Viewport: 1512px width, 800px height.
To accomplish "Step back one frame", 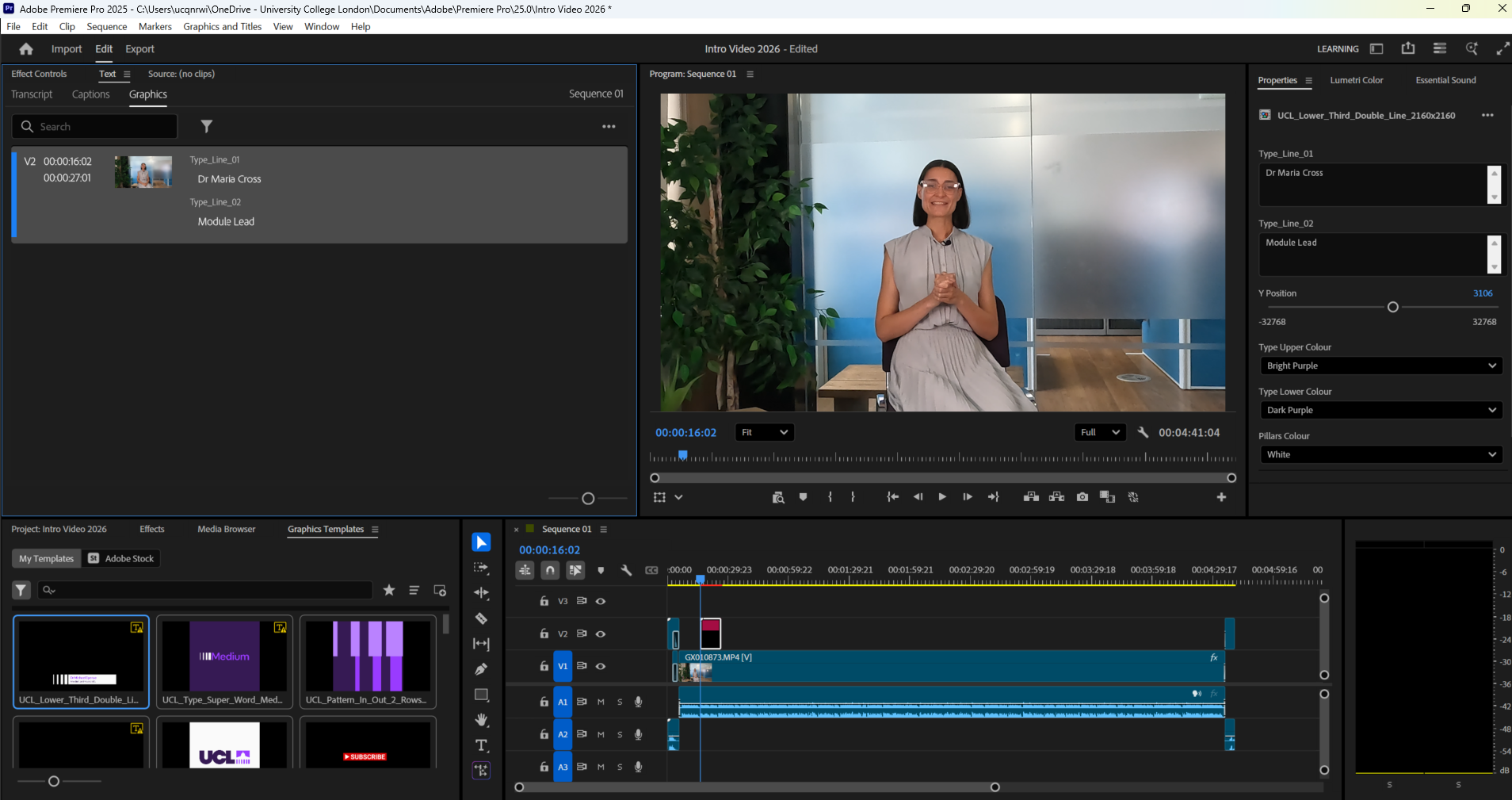I will (918, 497).
